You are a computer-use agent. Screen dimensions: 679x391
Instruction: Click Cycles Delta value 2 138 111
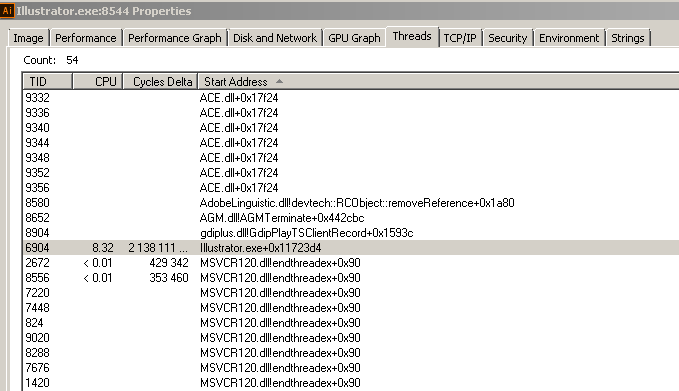158,248
